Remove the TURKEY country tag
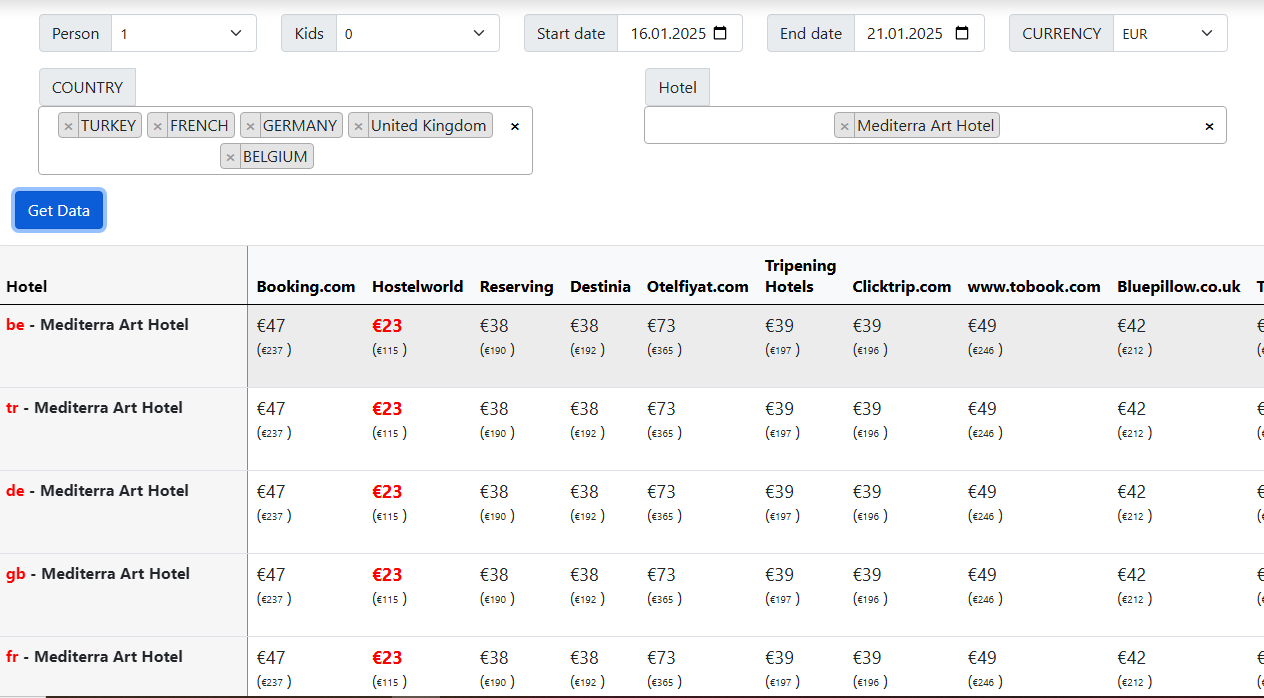The image size is (1264, 698). (x=68, y=126)
